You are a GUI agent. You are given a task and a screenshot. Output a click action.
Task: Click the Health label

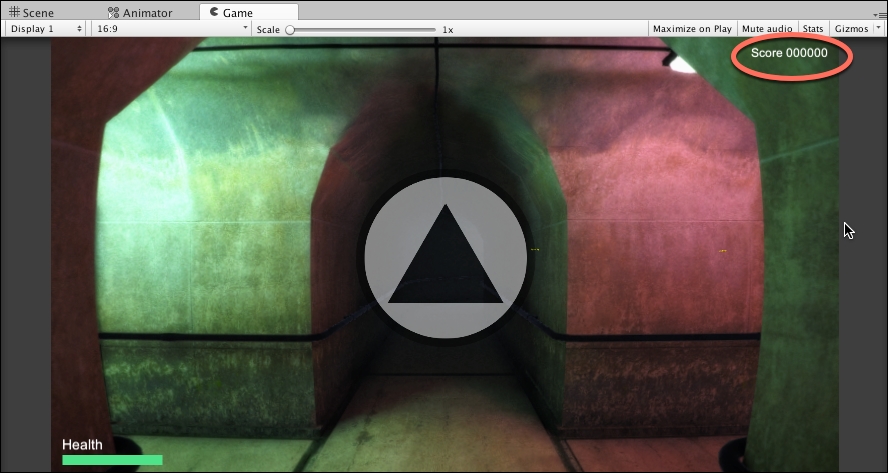pos(82,445)
